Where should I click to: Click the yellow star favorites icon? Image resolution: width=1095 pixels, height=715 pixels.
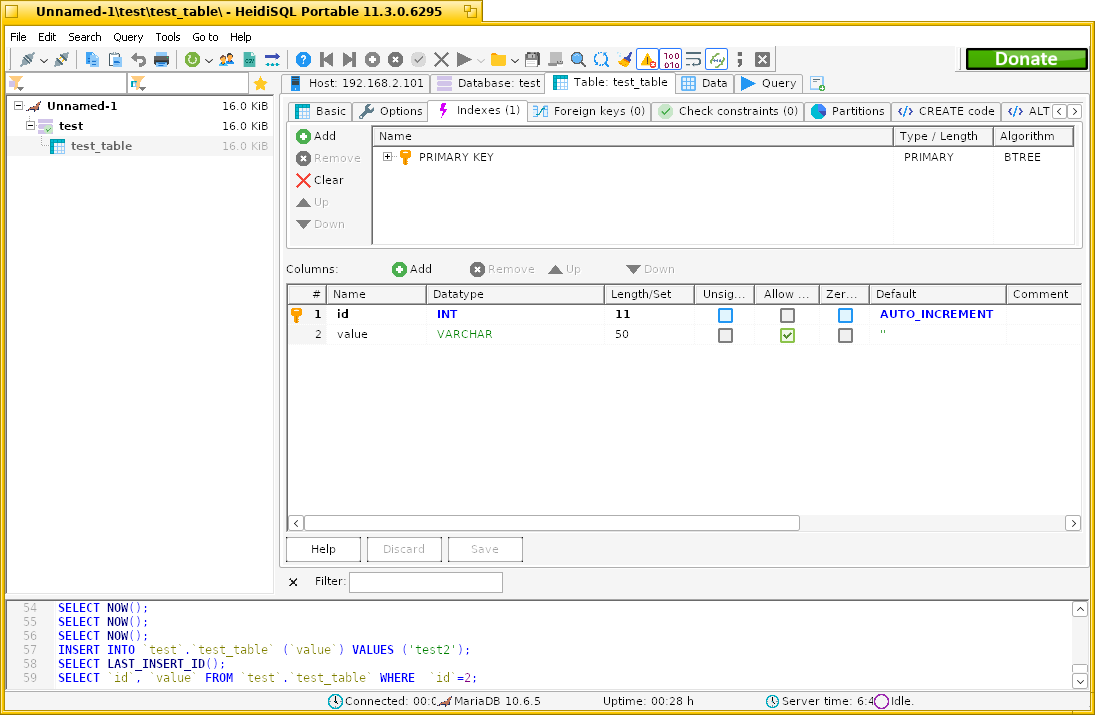tap(260, 84)
